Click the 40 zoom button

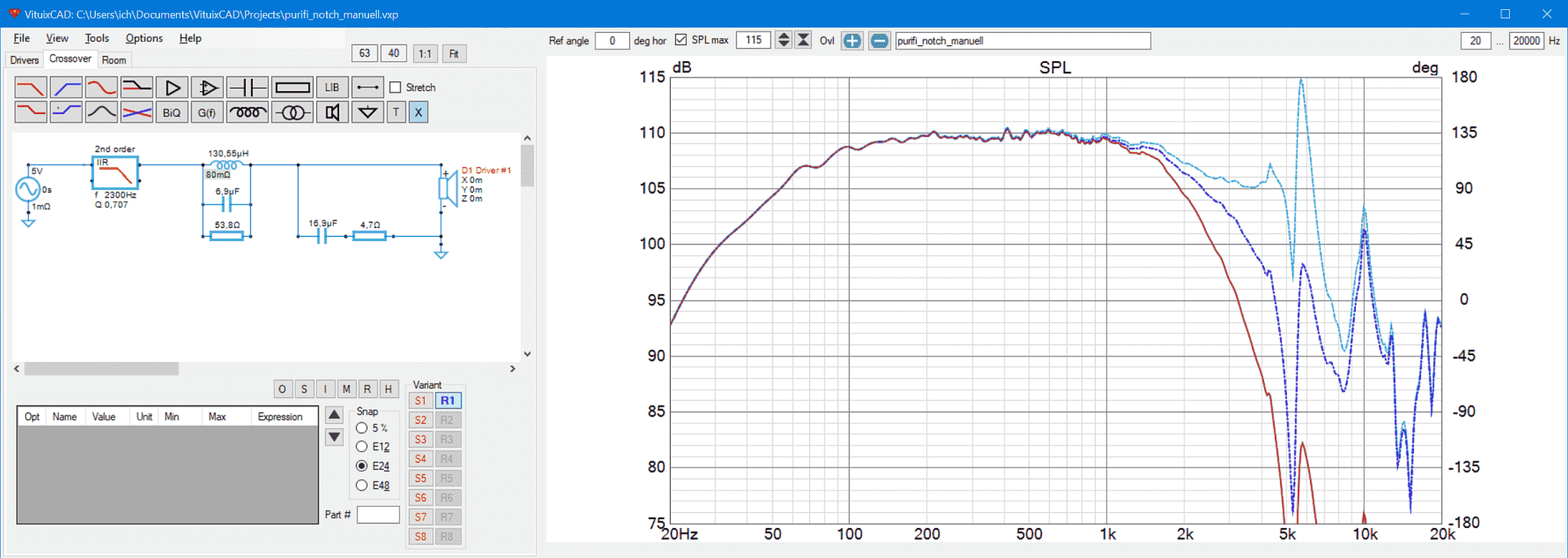pyautogui.click(x=394, y=53)
